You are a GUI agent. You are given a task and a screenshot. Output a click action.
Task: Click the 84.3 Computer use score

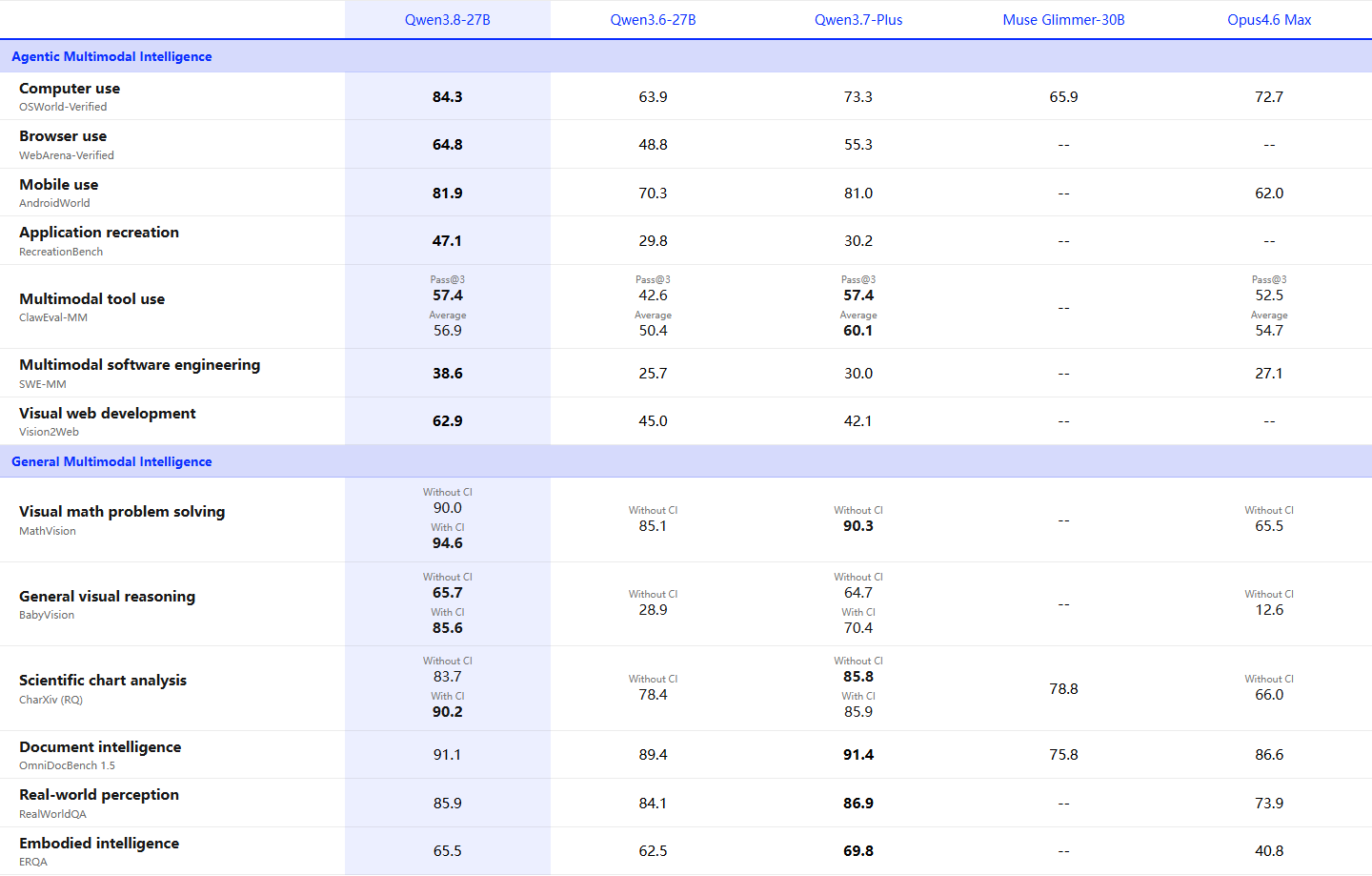[447, 97]
